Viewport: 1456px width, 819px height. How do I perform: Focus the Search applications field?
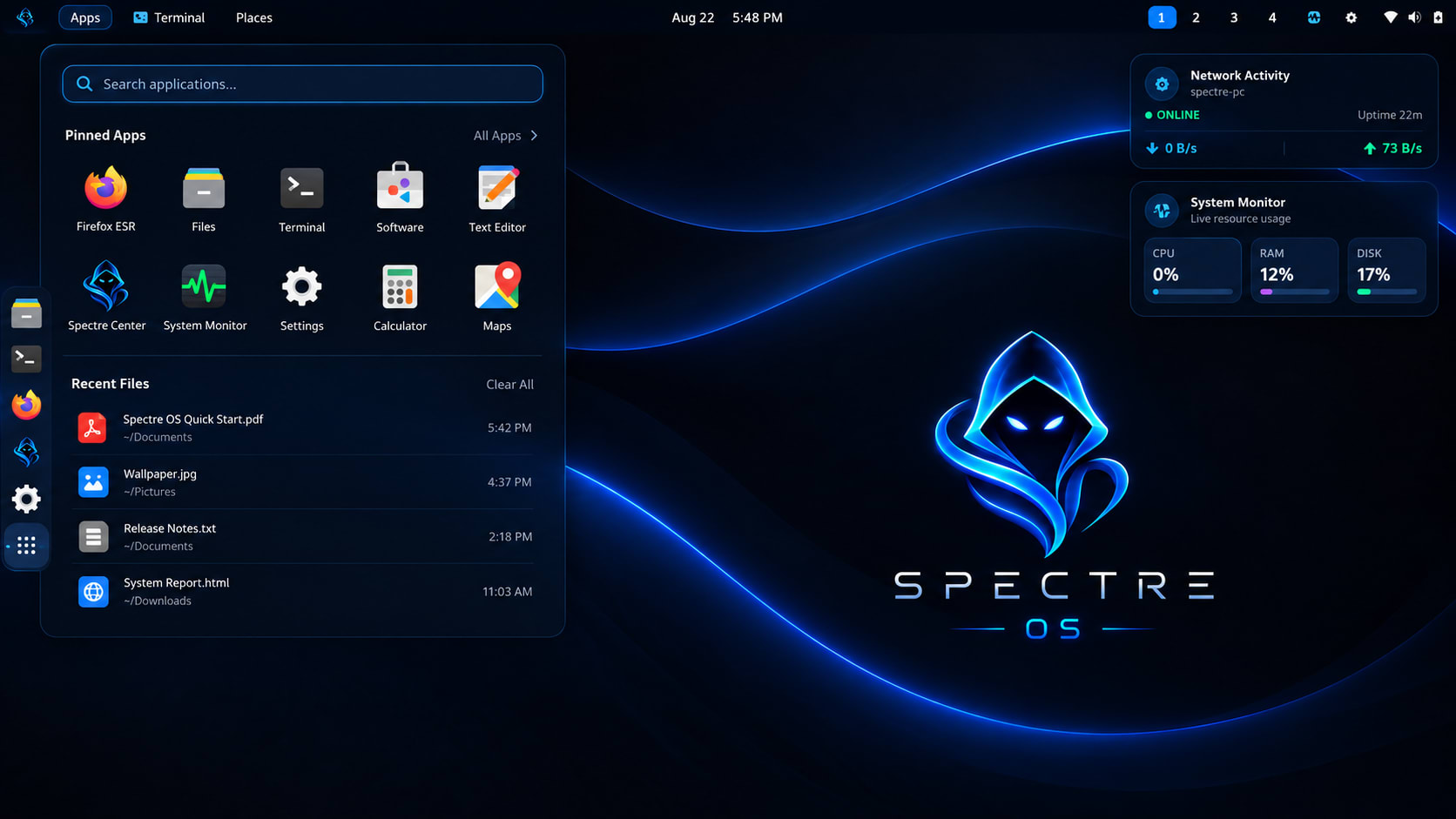click(x=302, y=84)
